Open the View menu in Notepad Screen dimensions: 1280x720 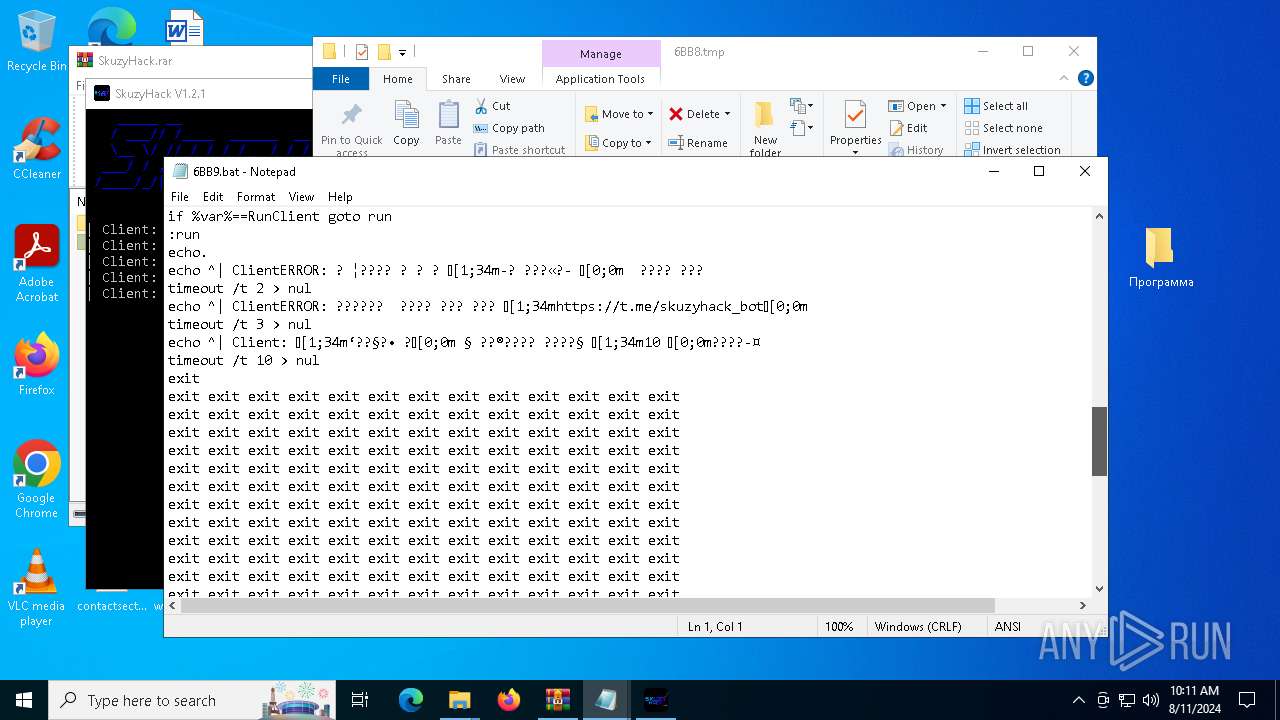click(x=301, y=197)
